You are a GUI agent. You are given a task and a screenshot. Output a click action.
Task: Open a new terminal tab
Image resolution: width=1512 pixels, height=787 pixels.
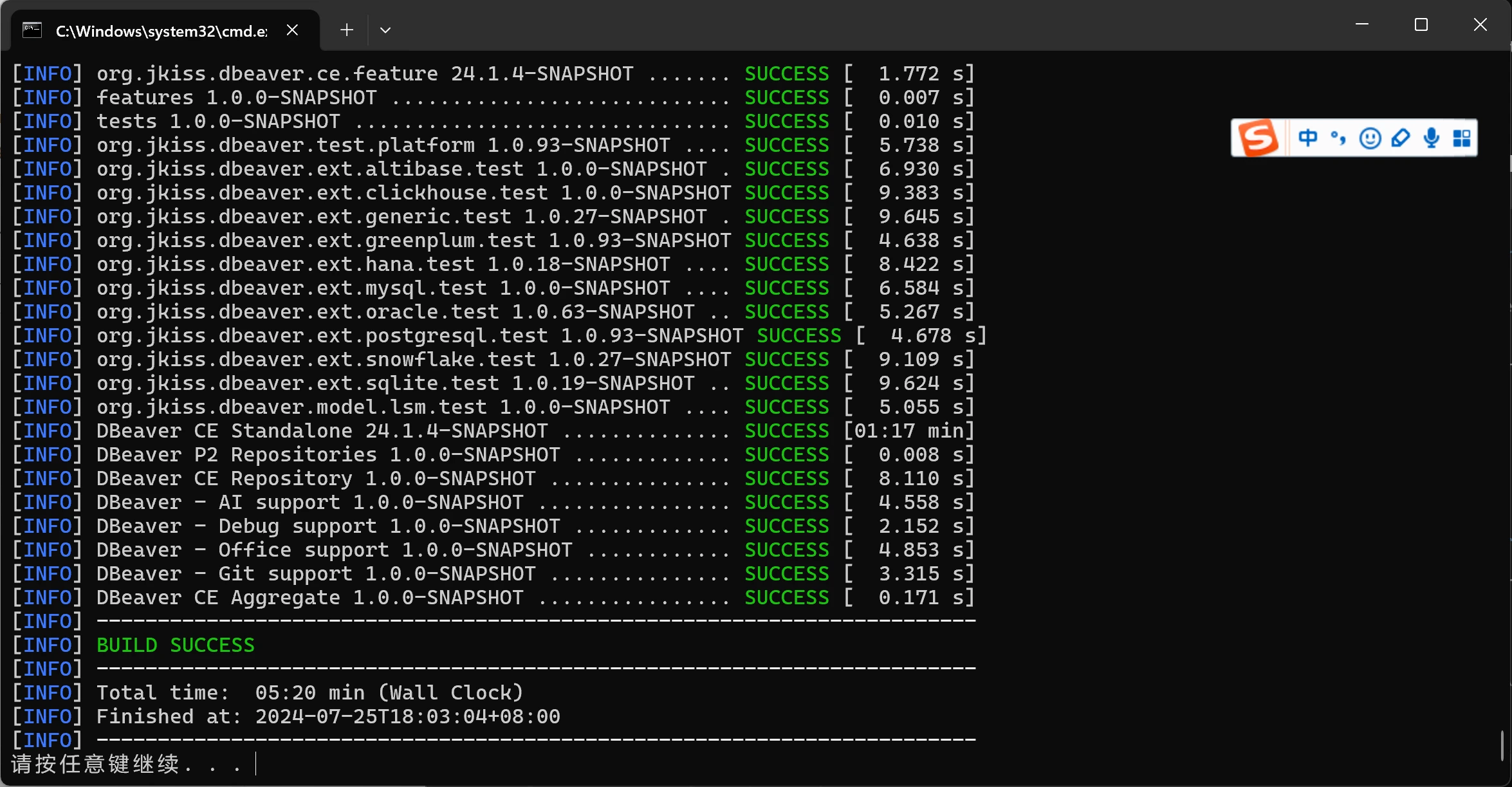pyautogui.click(x=347, y=30)
